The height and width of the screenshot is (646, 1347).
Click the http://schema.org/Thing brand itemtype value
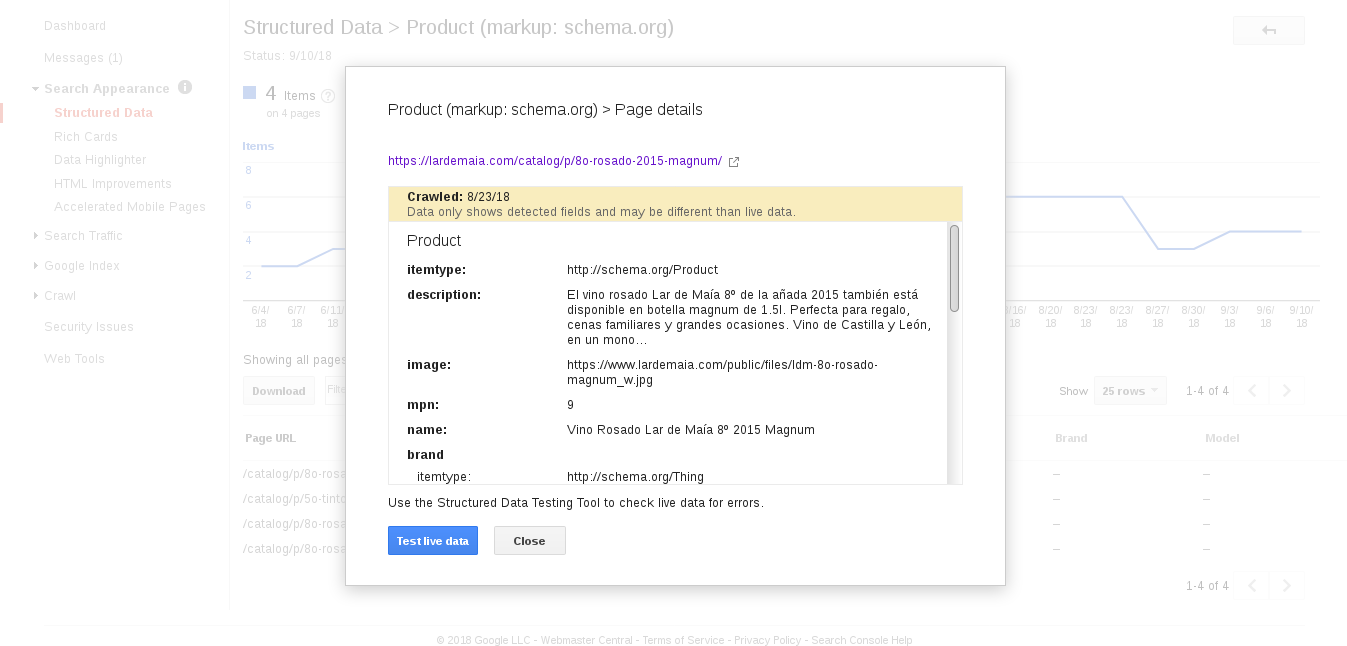635,477
